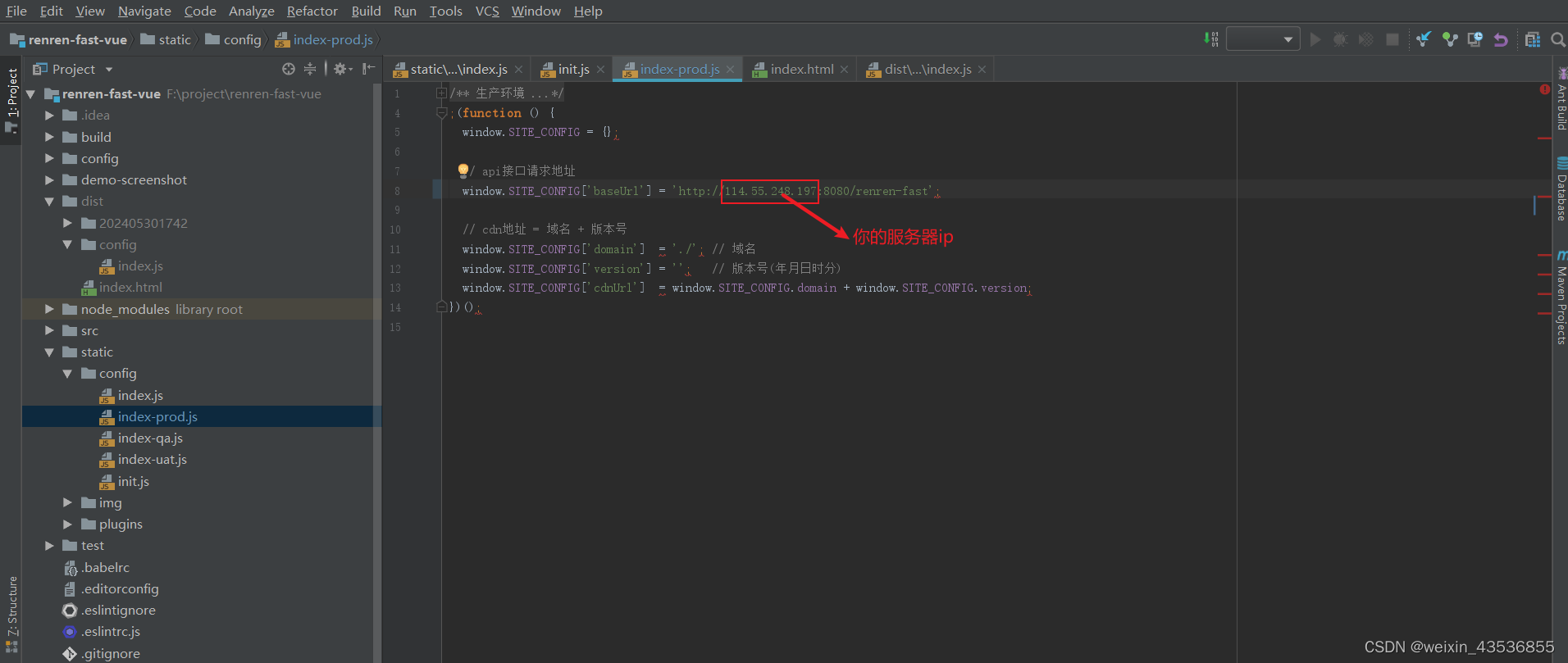
Task: Expand the .idea folder
Action: click(49, 116)
